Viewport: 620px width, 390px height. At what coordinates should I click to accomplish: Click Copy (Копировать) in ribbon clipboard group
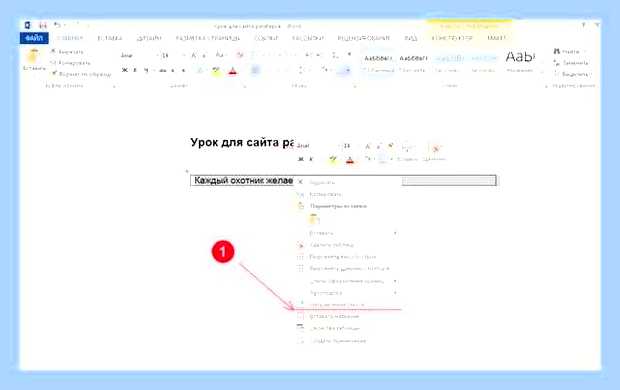click(70, 62)
